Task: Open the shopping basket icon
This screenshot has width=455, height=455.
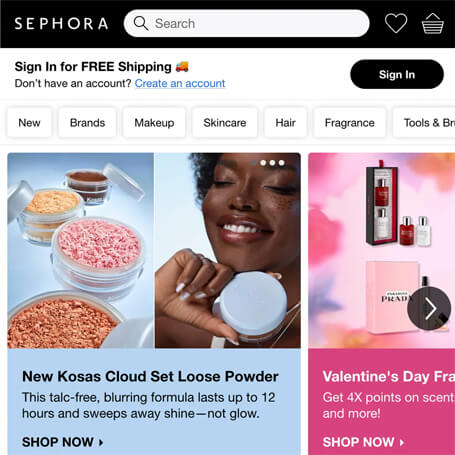Action: point(433,24)
